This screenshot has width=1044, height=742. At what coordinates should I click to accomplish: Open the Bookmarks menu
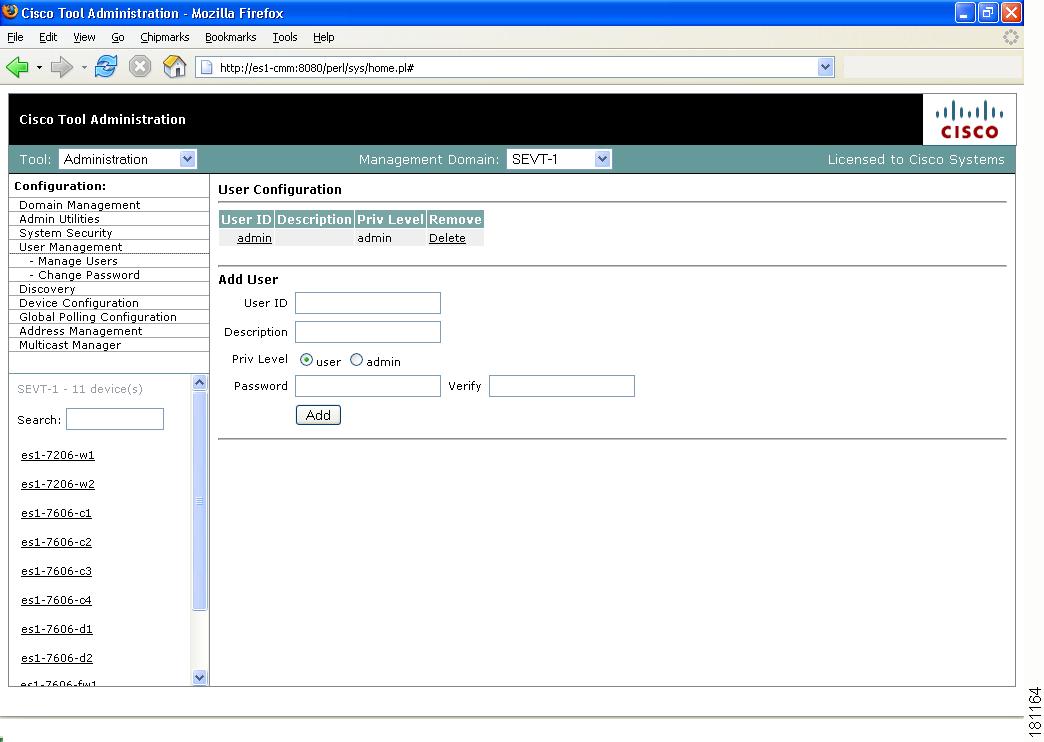[230, 37]
